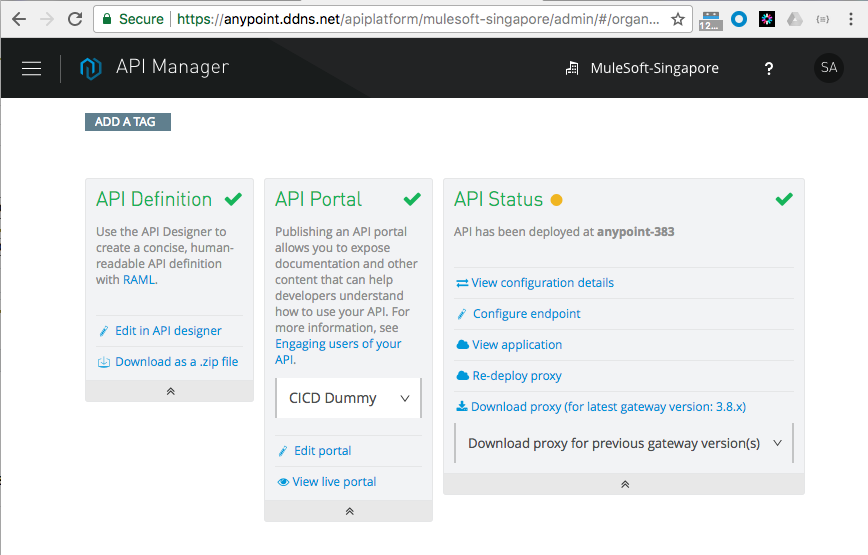Image resolution: width=868 pixels, height=555 pixels.
Task: Click Configure endpoint link
Action: pos(526,314)
